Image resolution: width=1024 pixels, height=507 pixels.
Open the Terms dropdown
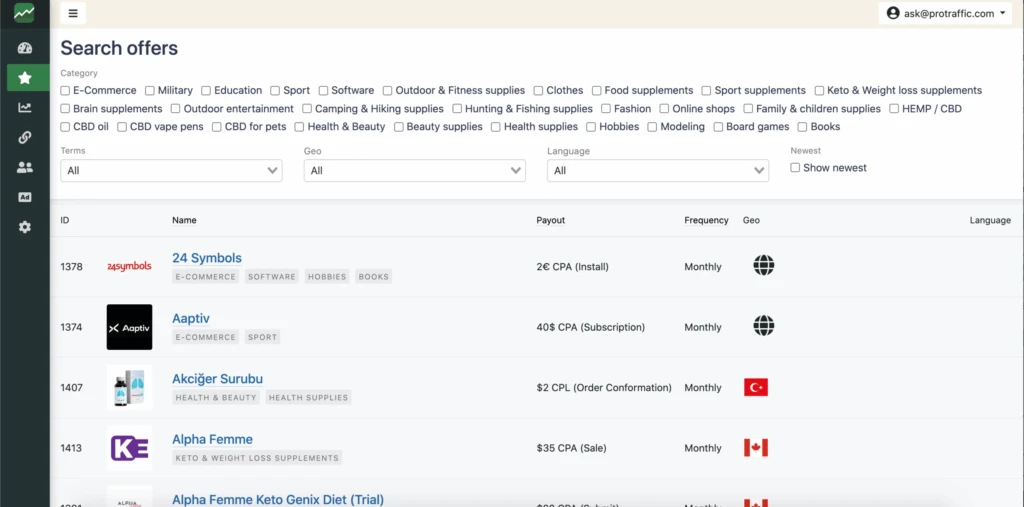(x=171, y=171)
